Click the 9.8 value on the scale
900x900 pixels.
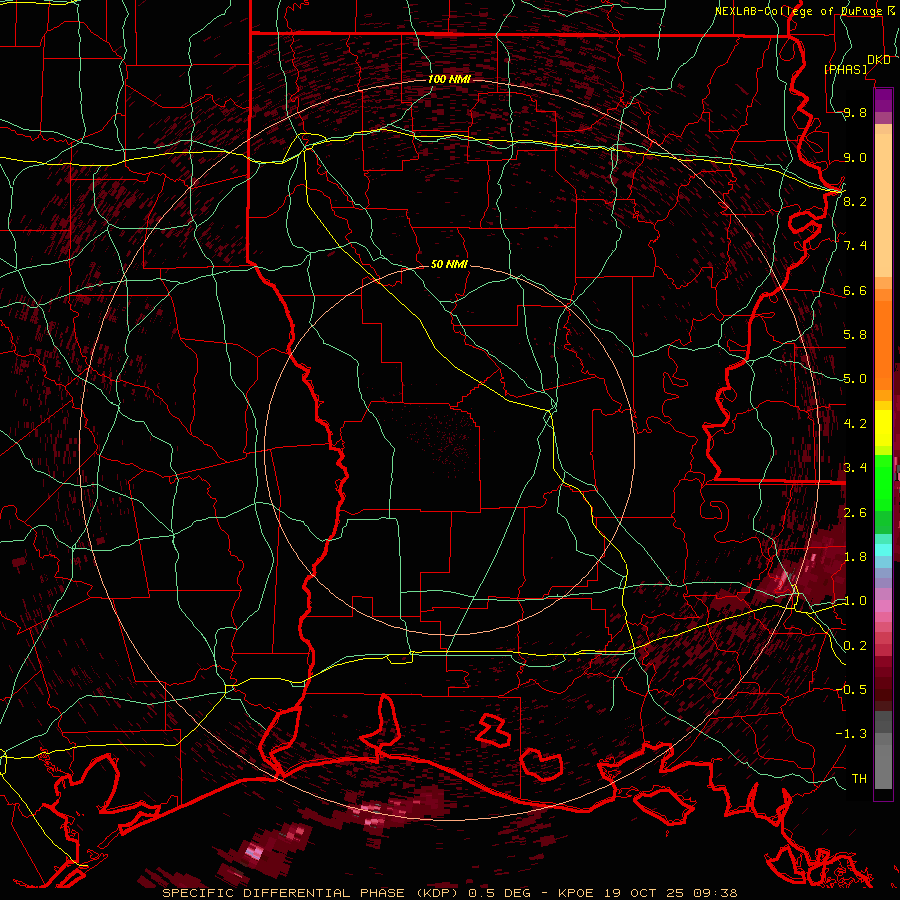(x=855, y=113)
